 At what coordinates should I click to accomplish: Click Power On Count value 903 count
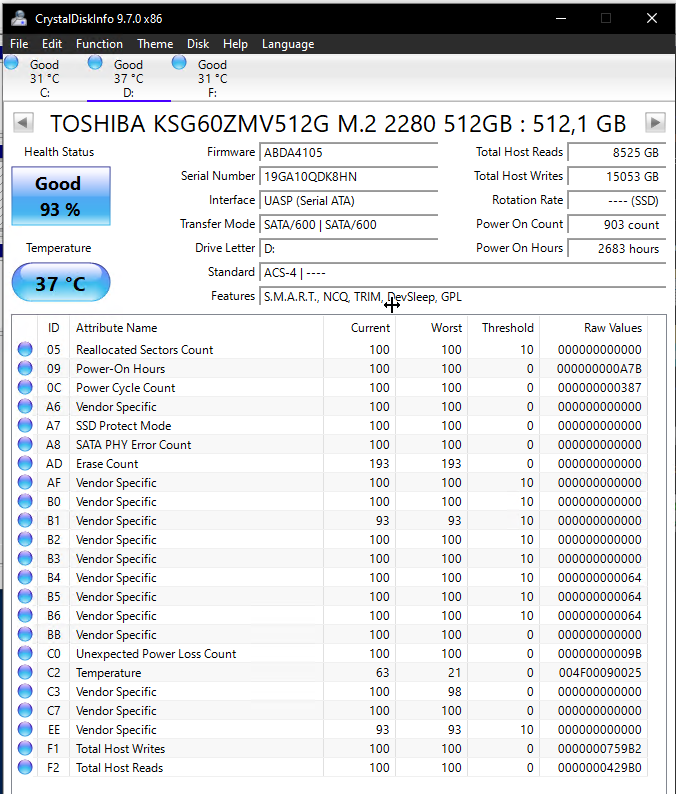(616, 225)
